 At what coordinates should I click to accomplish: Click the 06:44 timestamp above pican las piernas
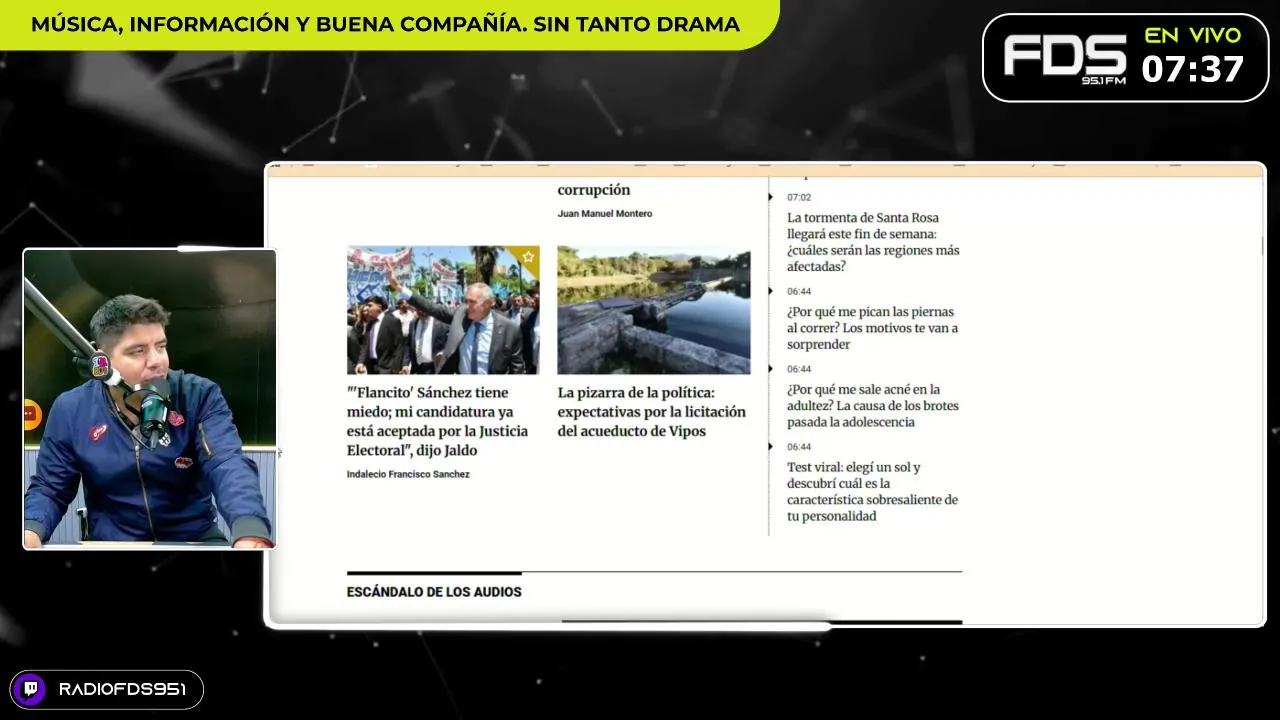click(x=799, y=291)
